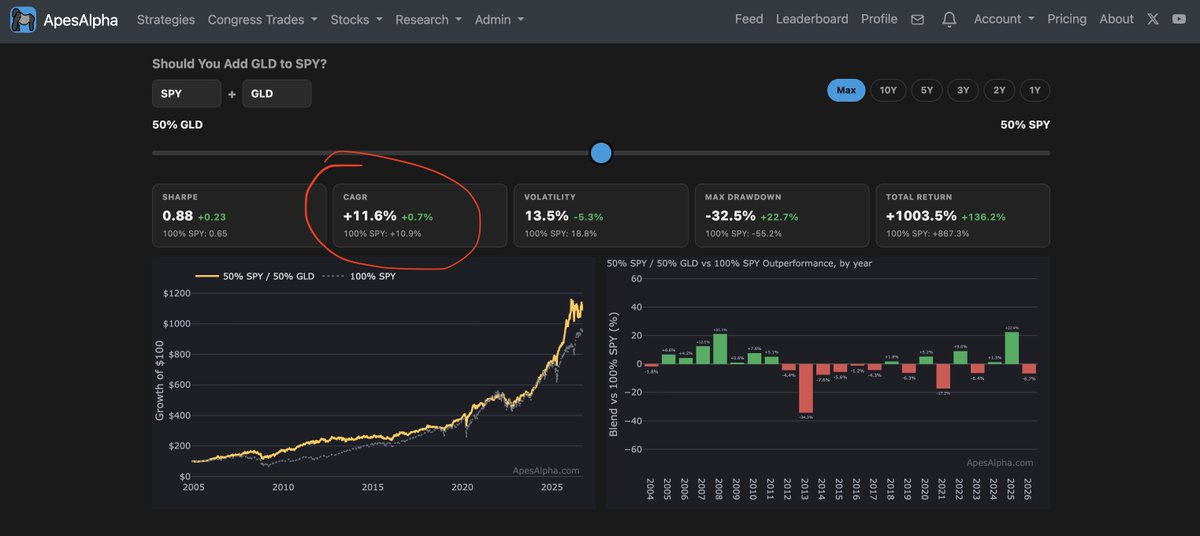
Task: Open the Leaderboard page
Action: (x=812, y=19)
